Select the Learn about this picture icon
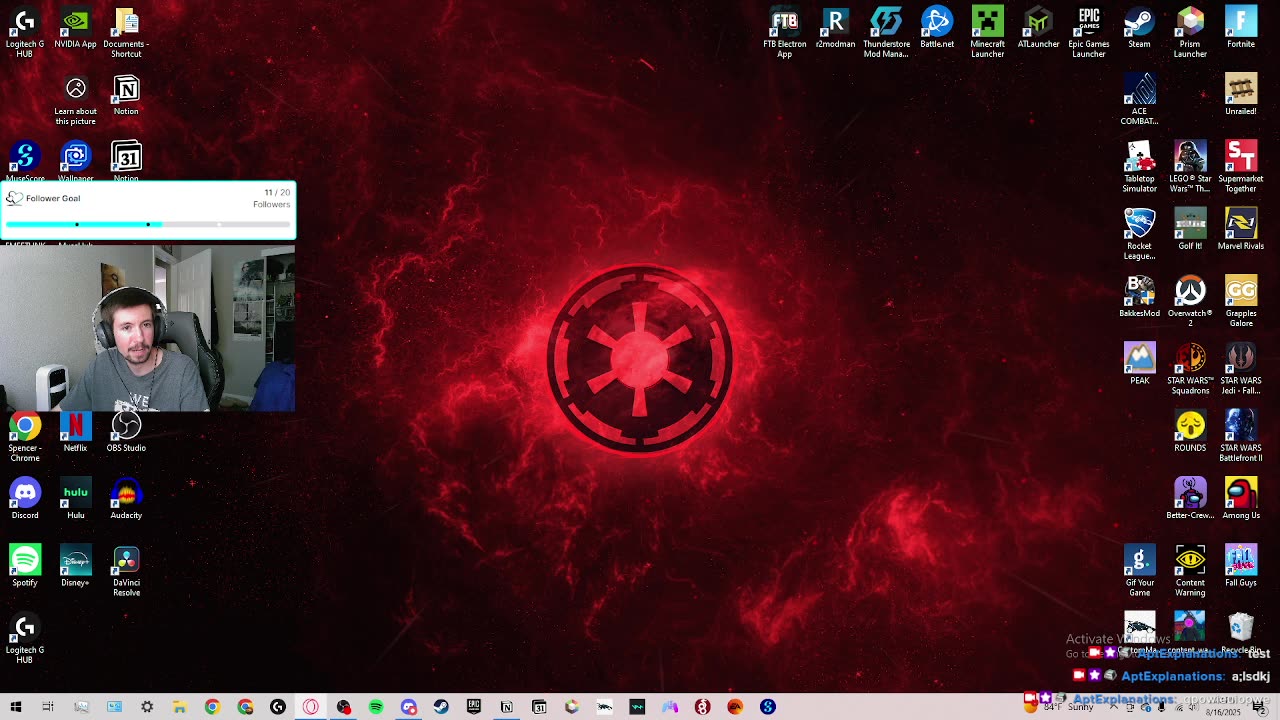The image size is (1280, 720). pos(75,100)
